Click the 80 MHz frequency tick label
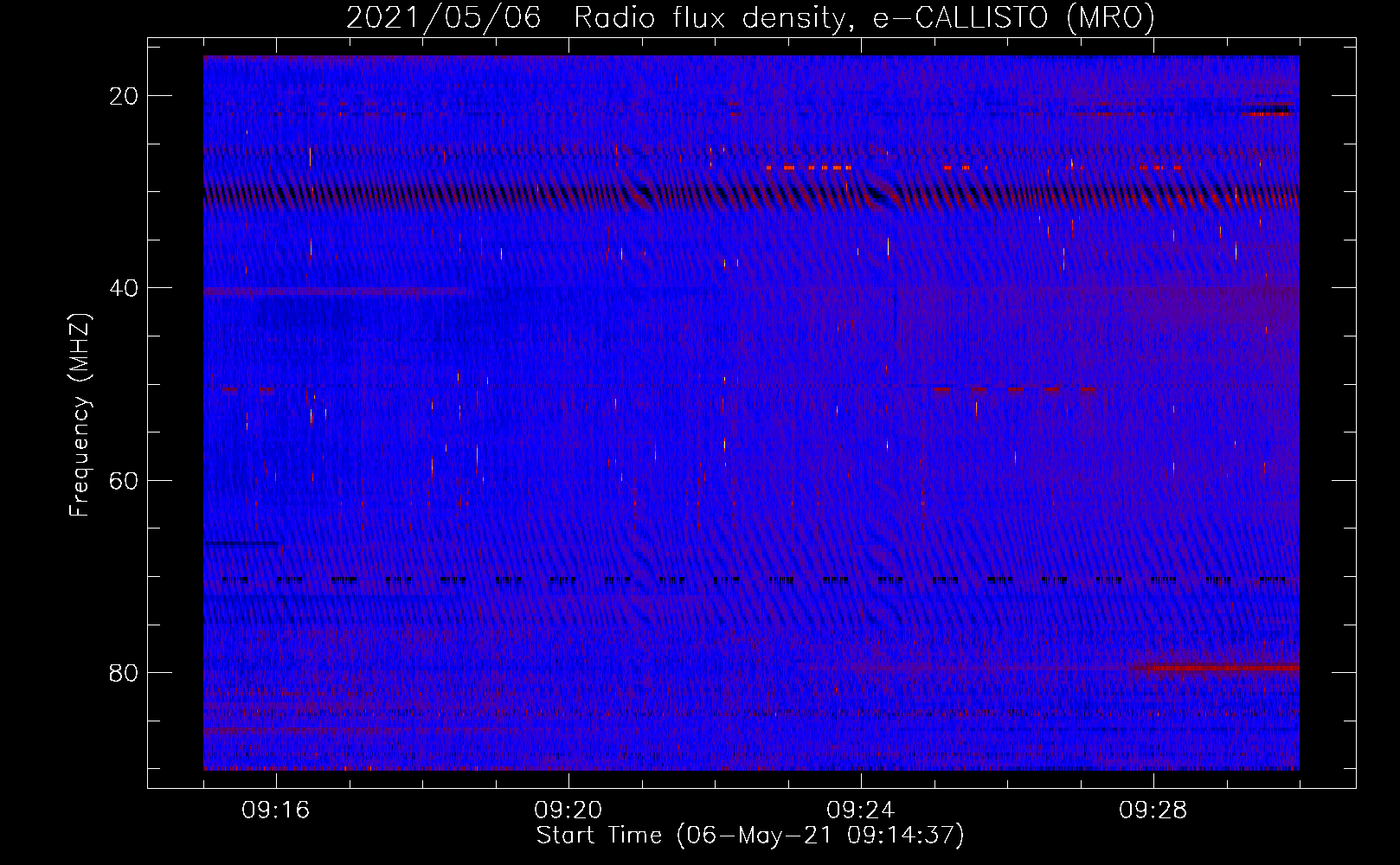 [125, 672]
